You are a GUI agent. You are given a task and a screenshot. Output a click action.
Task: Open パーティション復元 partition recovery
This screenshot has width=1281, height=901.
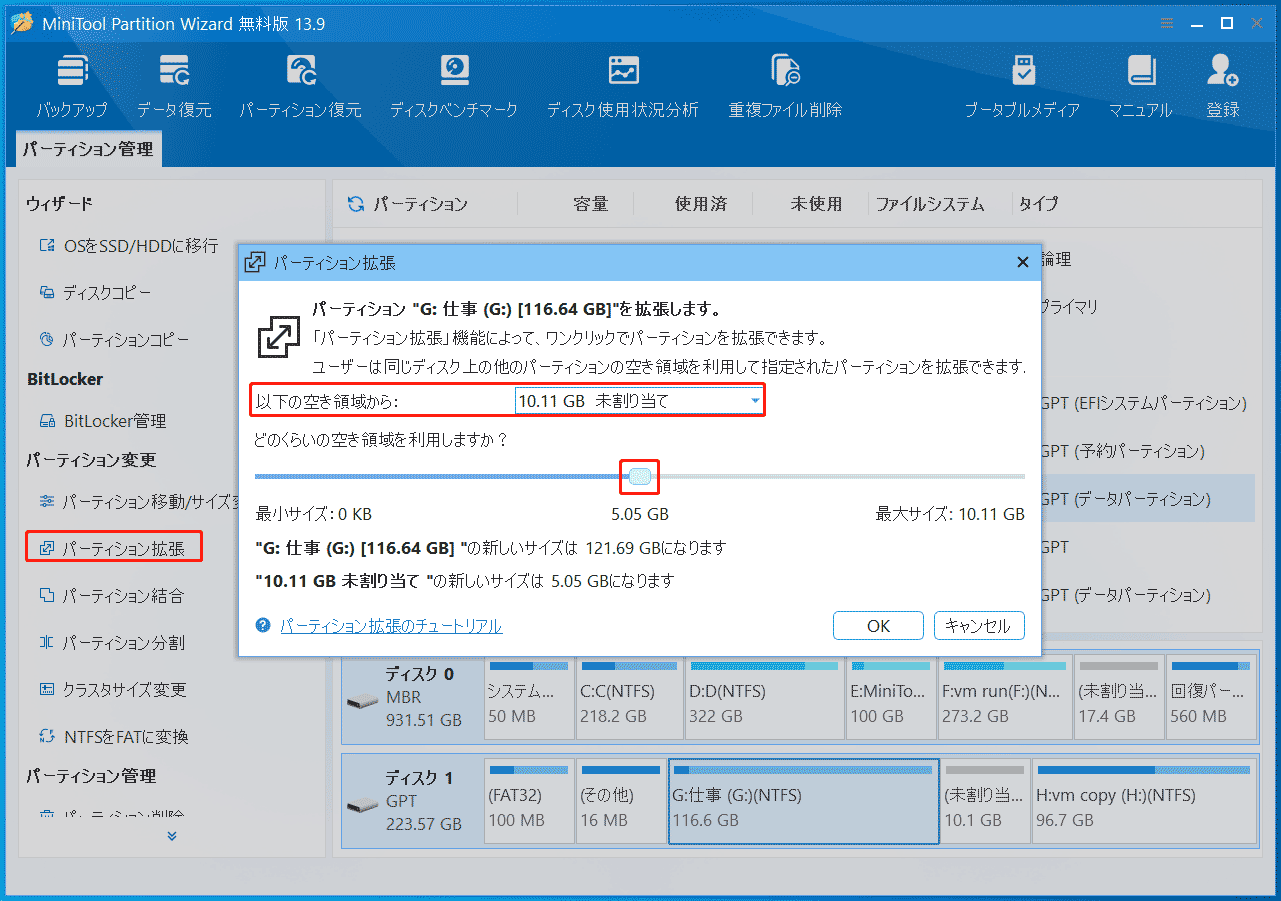coord(300,86)
